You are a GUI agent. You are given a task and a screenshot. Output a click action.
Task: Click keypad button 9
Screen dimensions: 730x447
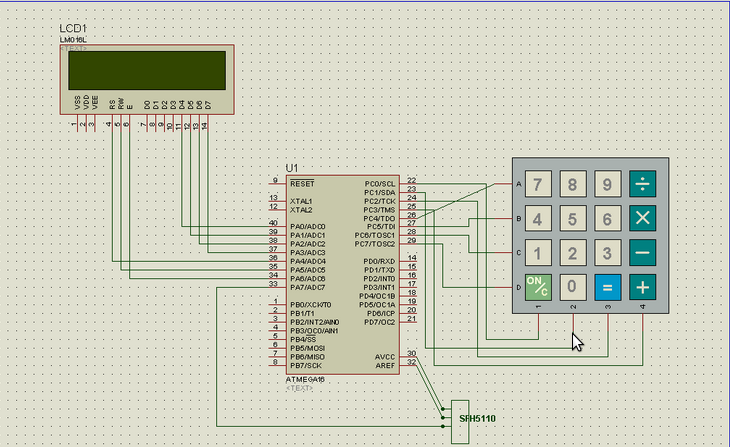[608, 184]
